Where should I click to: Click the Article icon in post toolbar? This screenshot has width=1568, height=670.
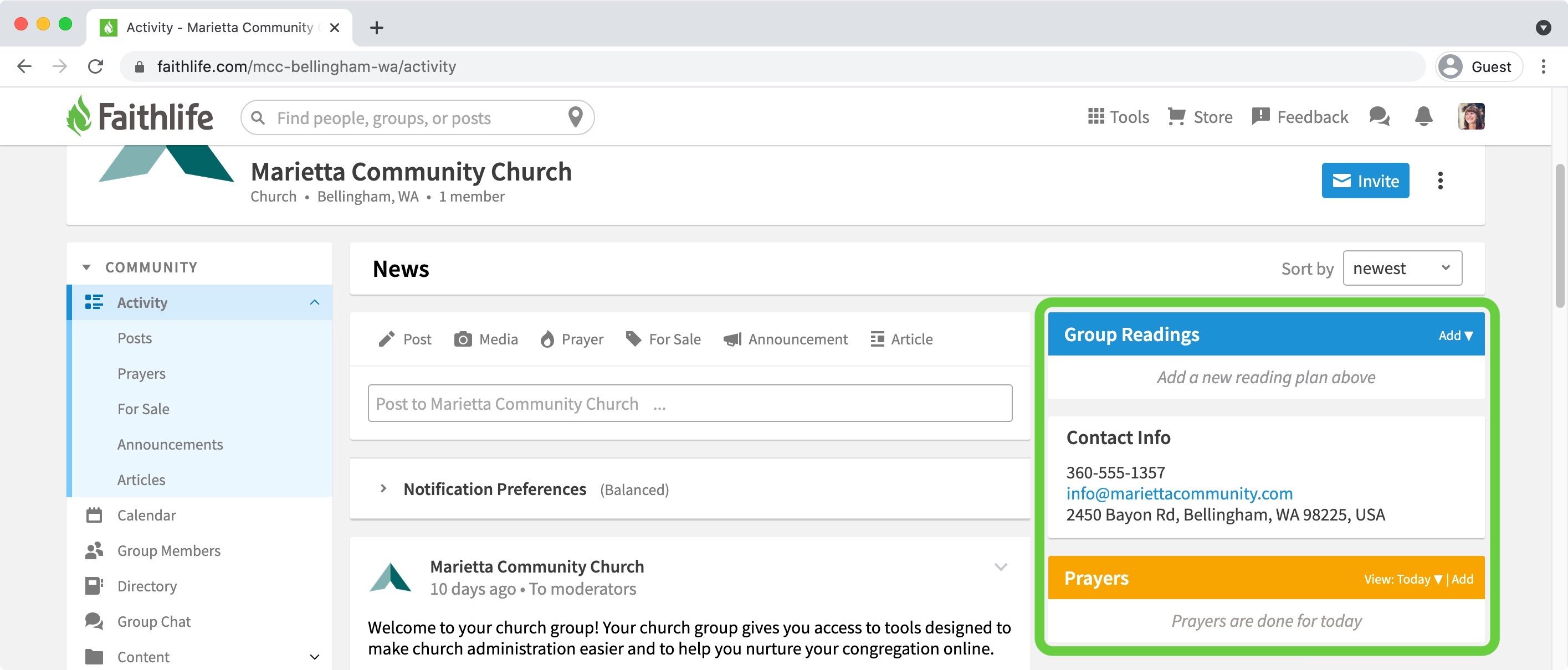(x=878, y=338)
